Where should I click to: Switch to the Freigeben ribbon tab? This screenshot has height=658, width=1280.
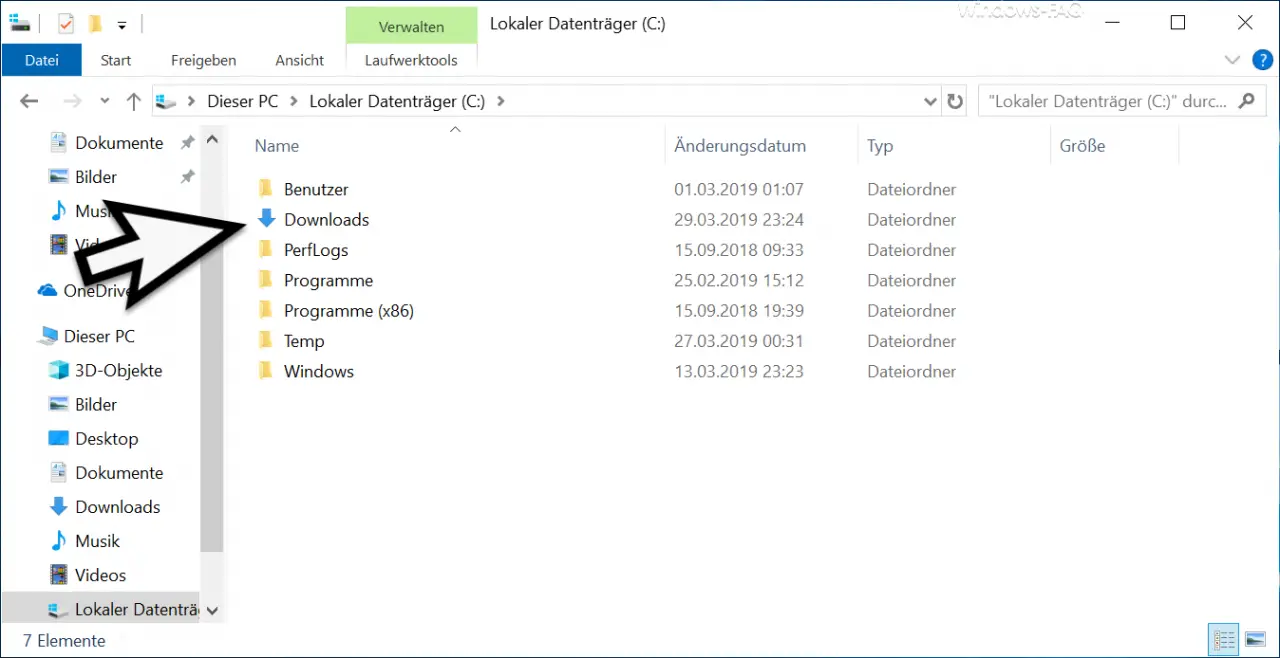203,60
